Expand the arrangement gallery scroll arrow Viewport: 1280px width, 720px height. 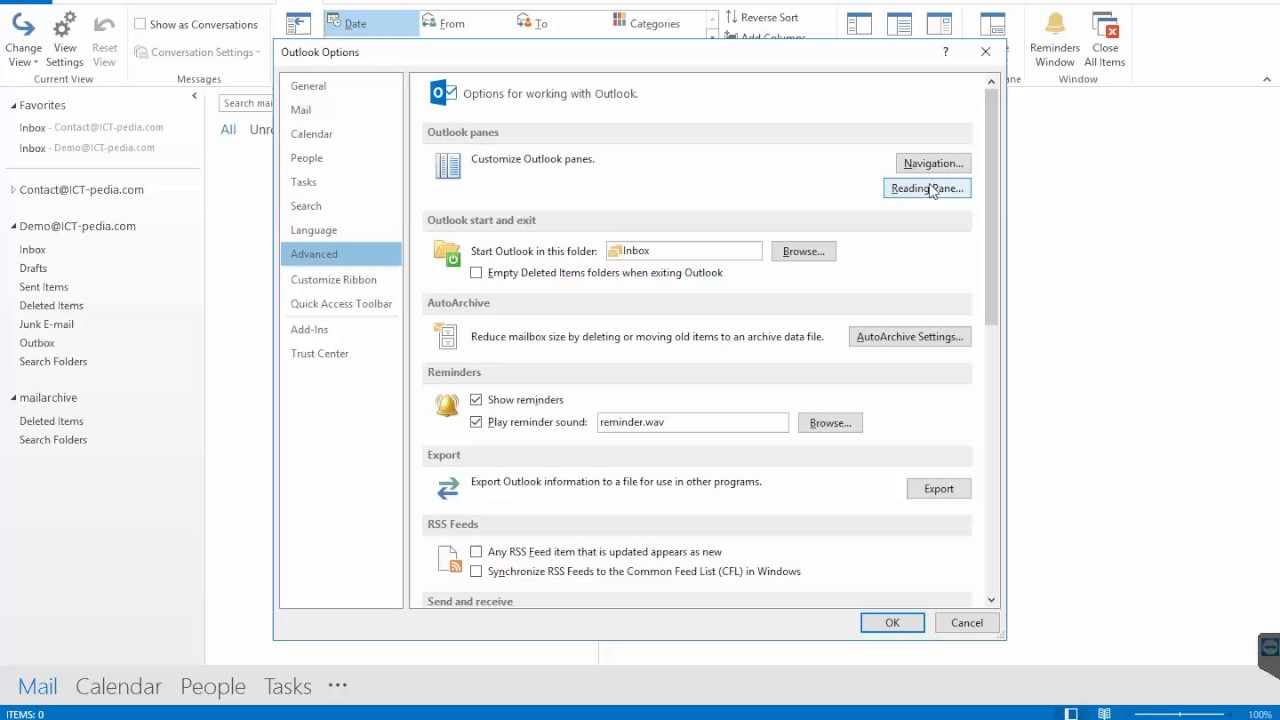point(712,34)
